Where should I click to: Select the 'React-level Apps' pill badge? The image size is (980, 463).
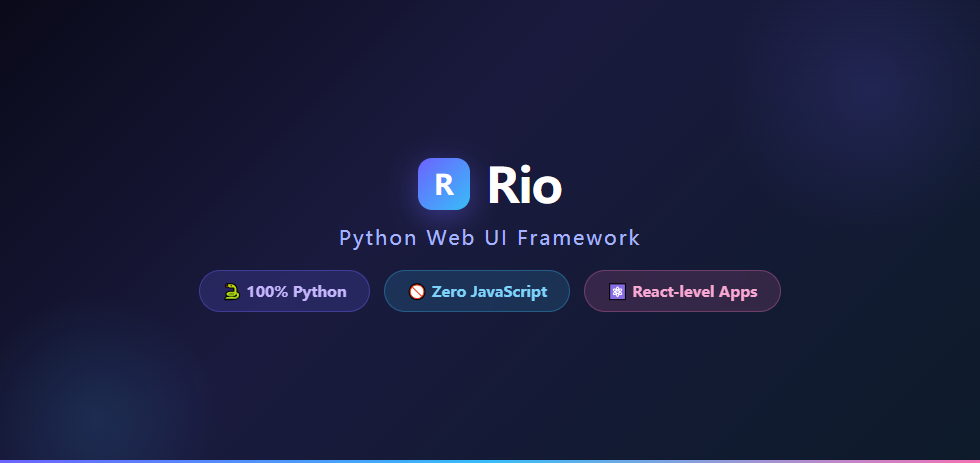(682, 291)
